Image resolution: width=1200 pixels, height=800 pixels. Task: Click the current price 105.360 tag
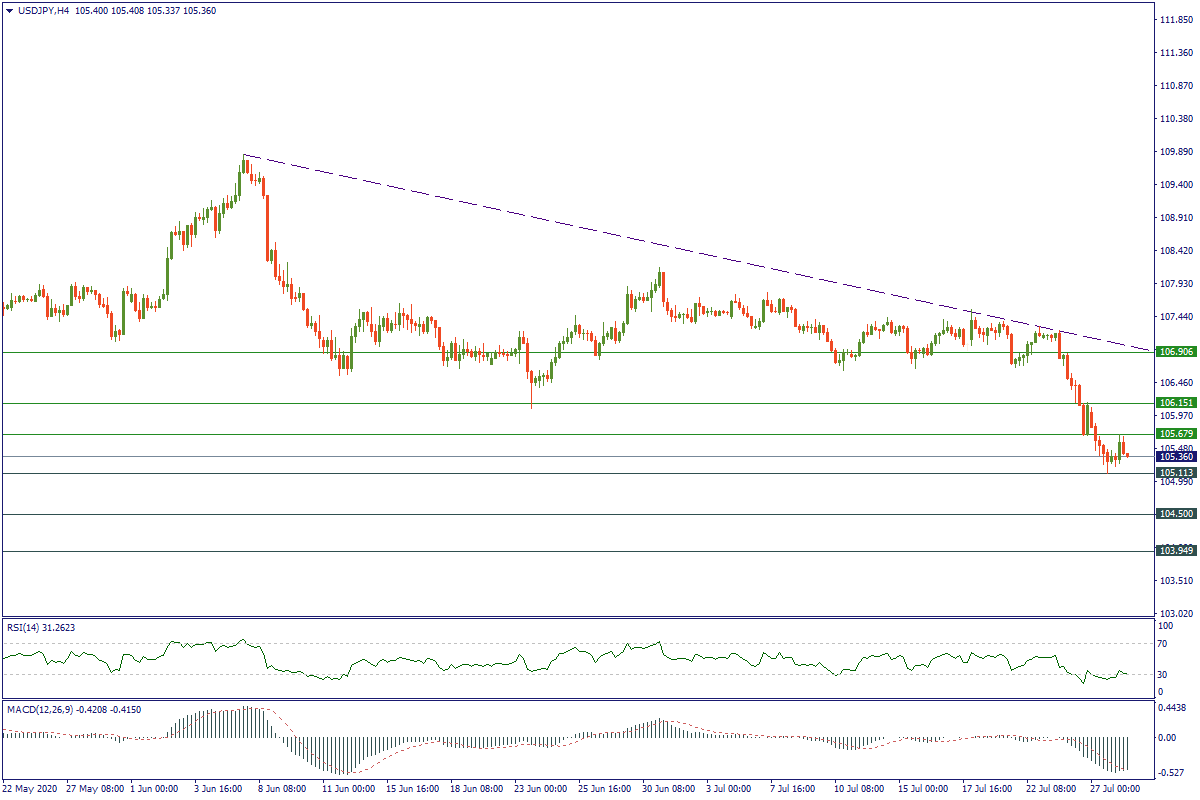click(1175, 457)
